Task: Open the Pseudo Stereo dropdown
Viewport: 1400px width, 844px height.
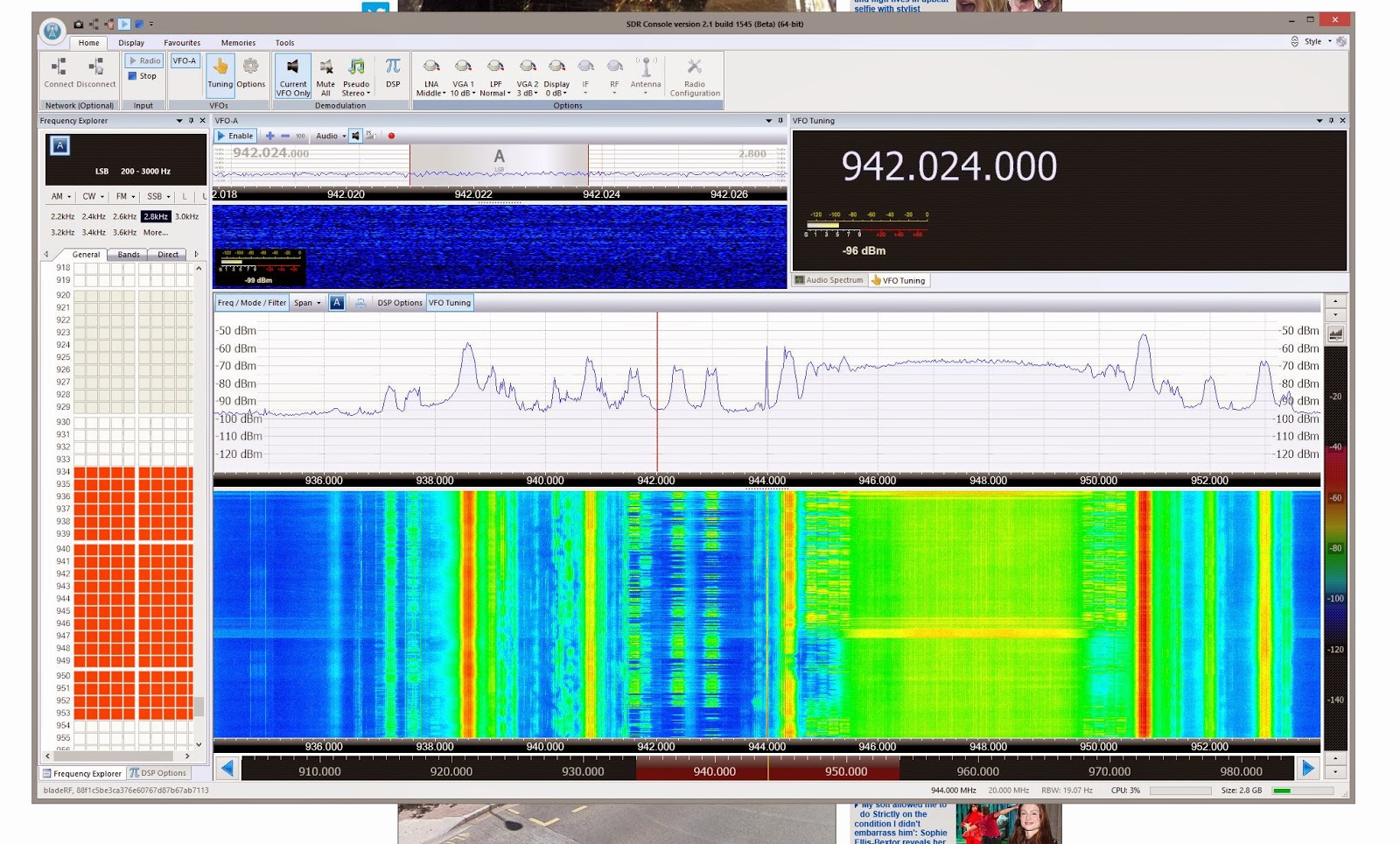Action: pyautogui.click(x=356, y=76)
